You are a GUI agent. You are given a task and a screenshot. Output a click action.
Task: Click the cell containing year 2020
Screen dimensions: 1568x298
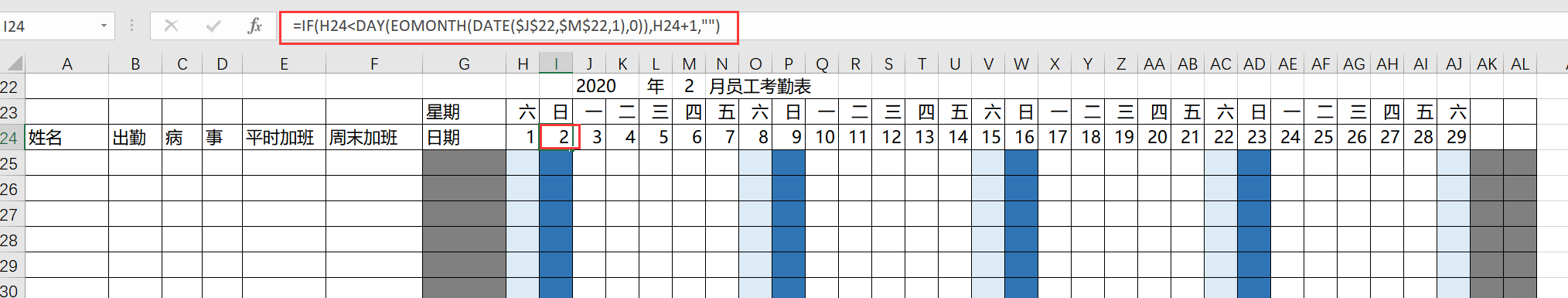tap(597, 86)
